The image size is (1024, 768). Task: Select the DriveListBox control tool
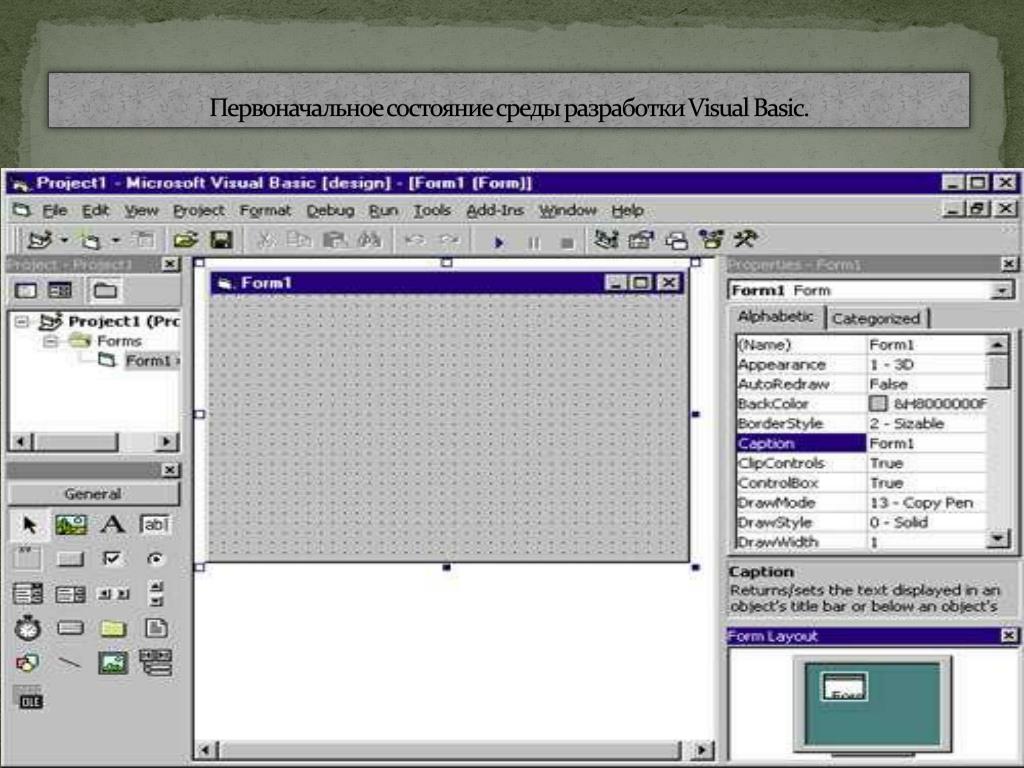pos(70,628)
